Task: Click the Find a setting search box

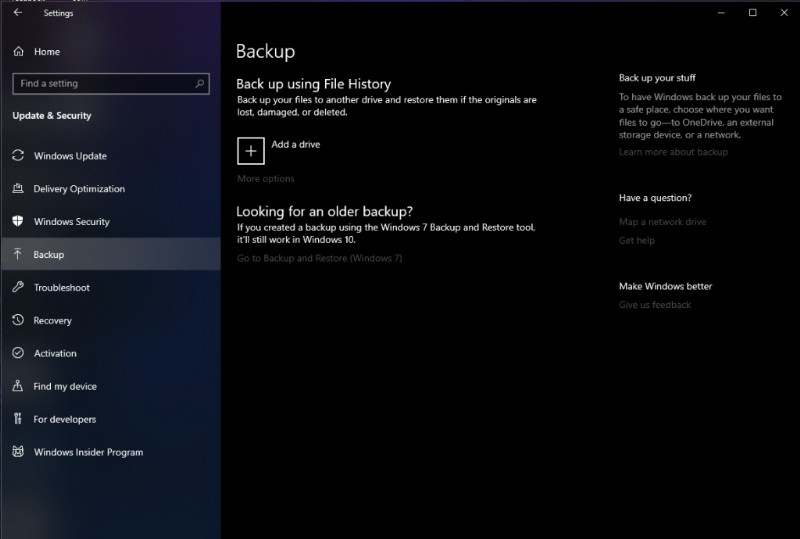Action: coord(111,84)
